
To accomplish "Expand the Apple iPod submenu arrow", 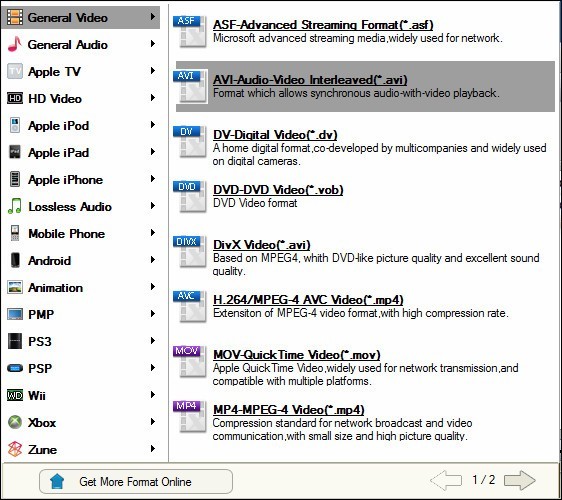I will coord(153,125).
